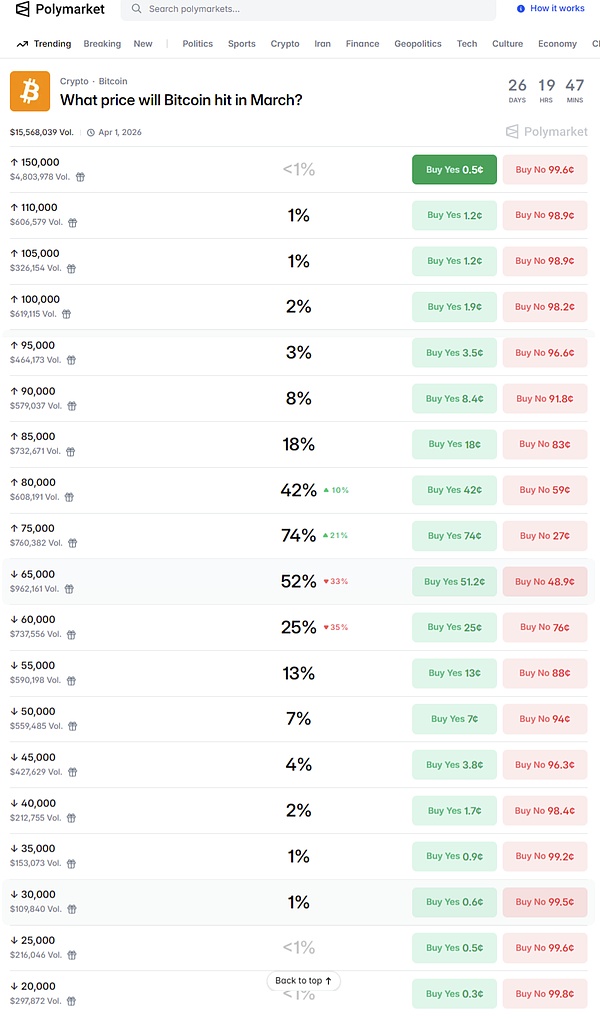This screenshot has width=600, height=1018.
Task: Follow the Bitcoin breadcrumb link
Action: 113,81
